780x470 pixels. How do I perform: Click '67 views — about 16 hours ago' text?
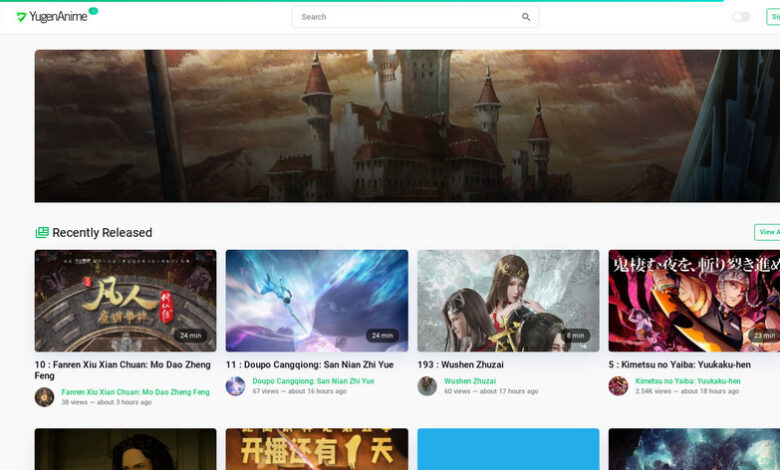tap(299, 391)
